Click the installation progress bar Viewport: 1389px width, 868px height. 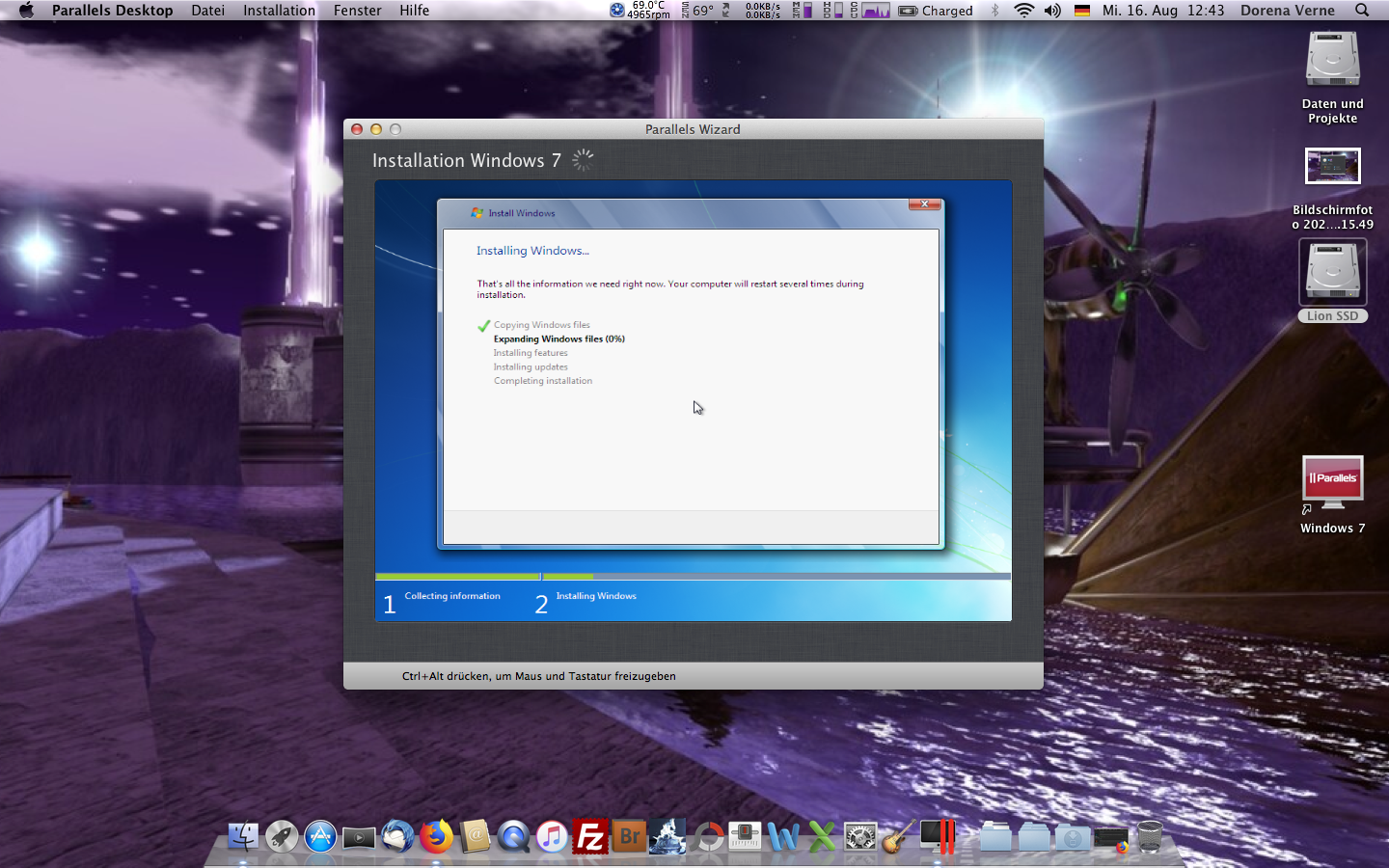[693, 577]
